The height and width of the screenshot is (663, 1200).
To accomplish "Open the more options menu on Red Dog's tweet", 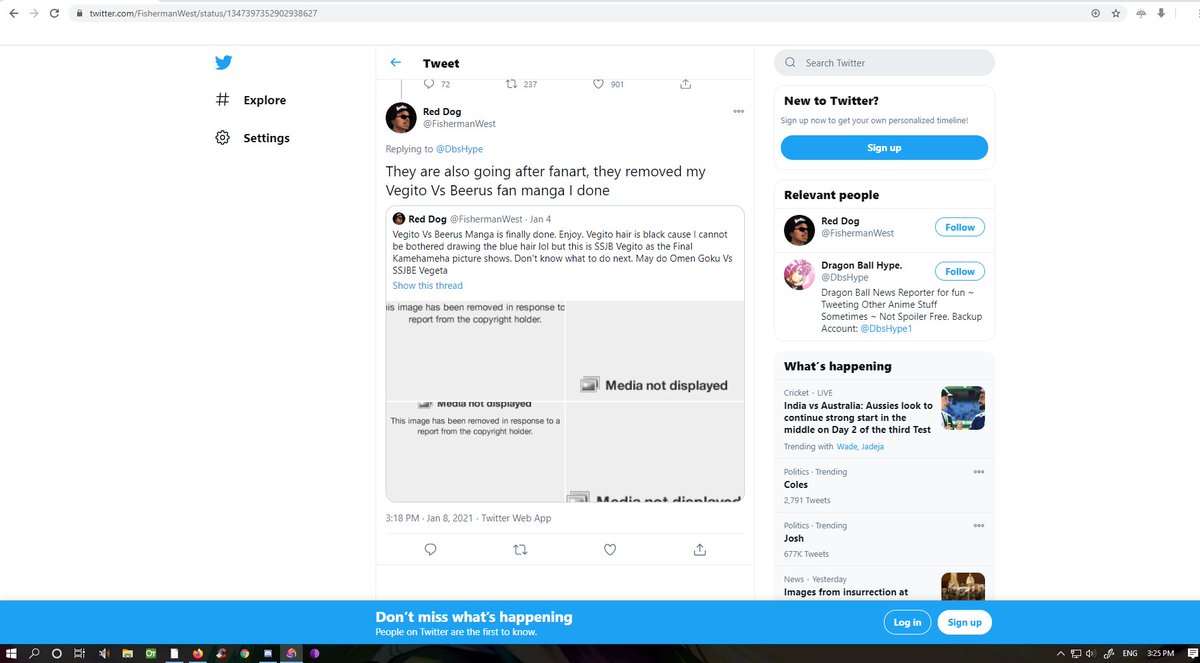I will pos(738,111).
